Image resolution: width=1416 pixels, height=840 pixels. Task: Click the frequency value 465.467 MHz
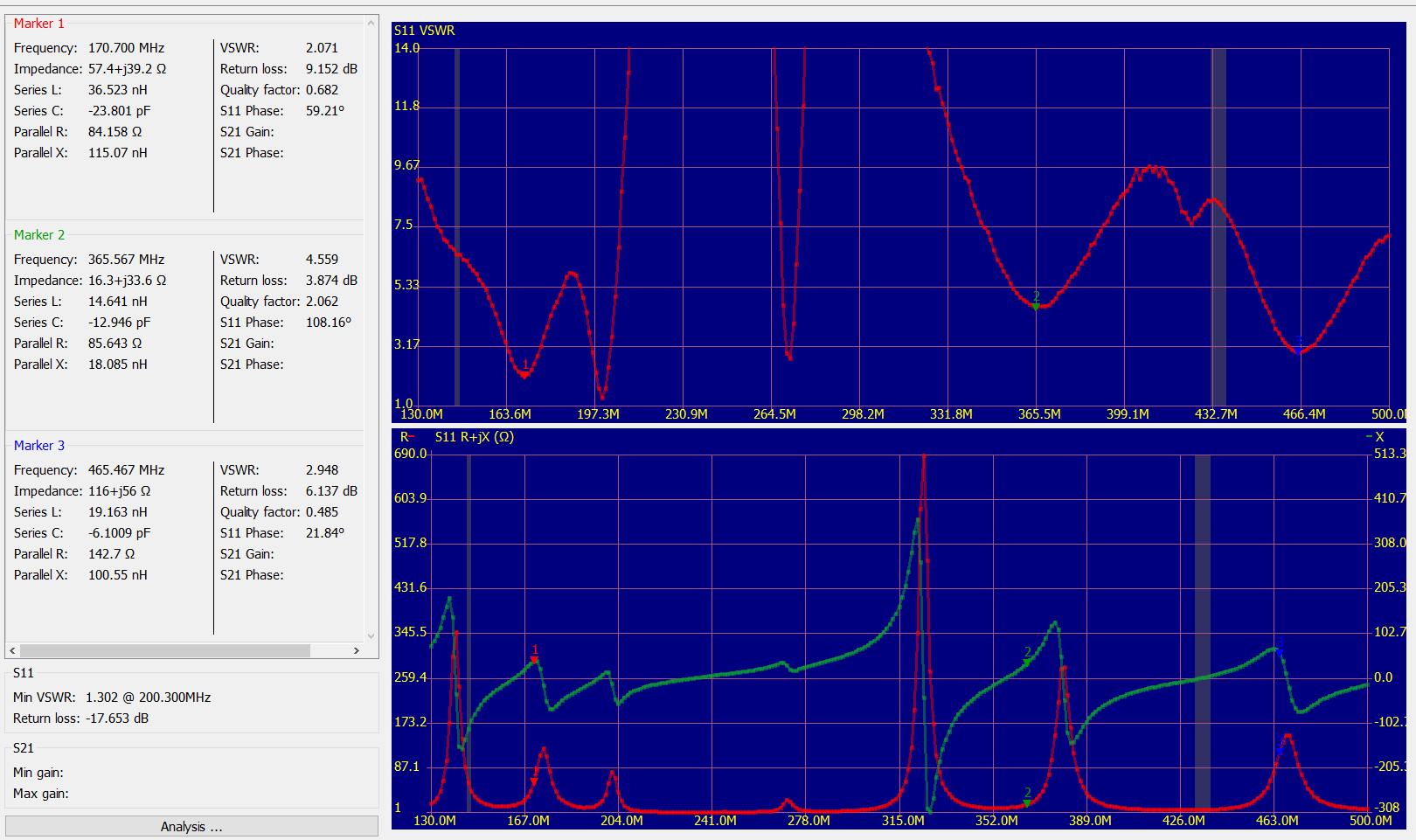[126, 470]
